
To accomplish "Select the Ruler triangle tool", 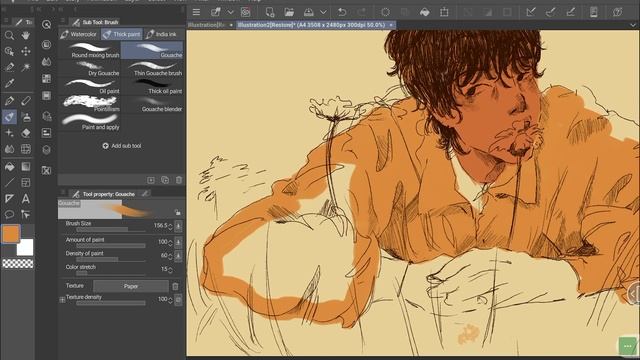I will [x=9, y=199].
